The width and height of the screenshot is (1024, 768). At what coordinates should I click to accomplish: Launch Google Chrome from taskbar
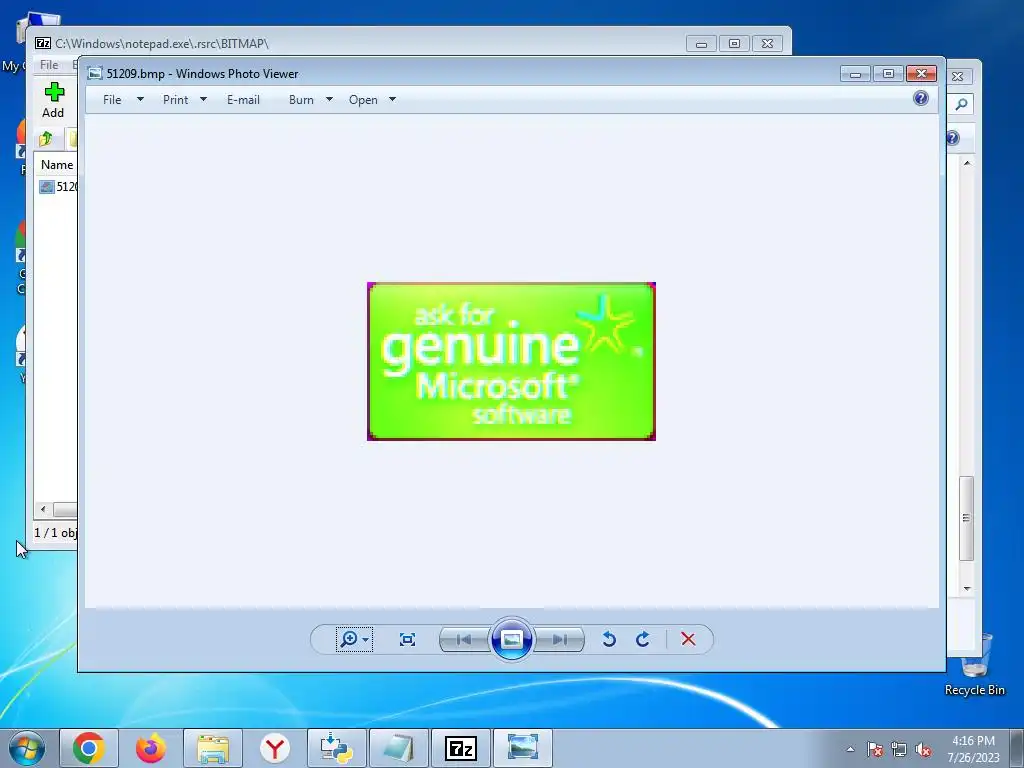coord(89,748)
